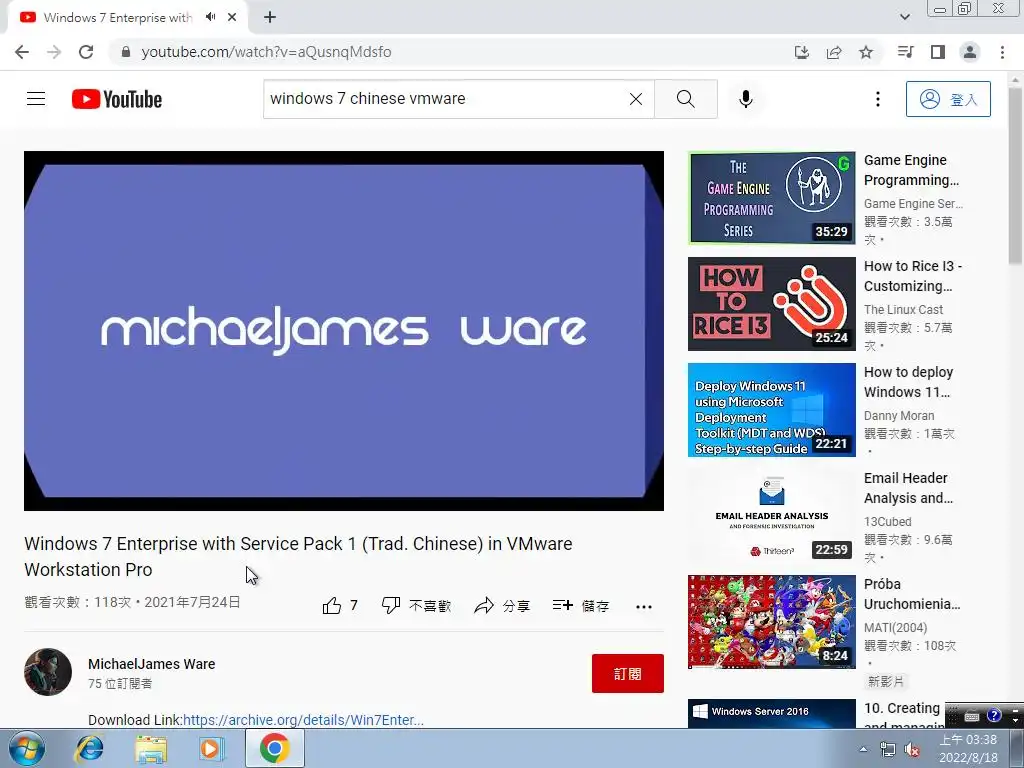The image size is (1024, 768).
Task: Click the address bar URL
Action: tap(266, 52)
